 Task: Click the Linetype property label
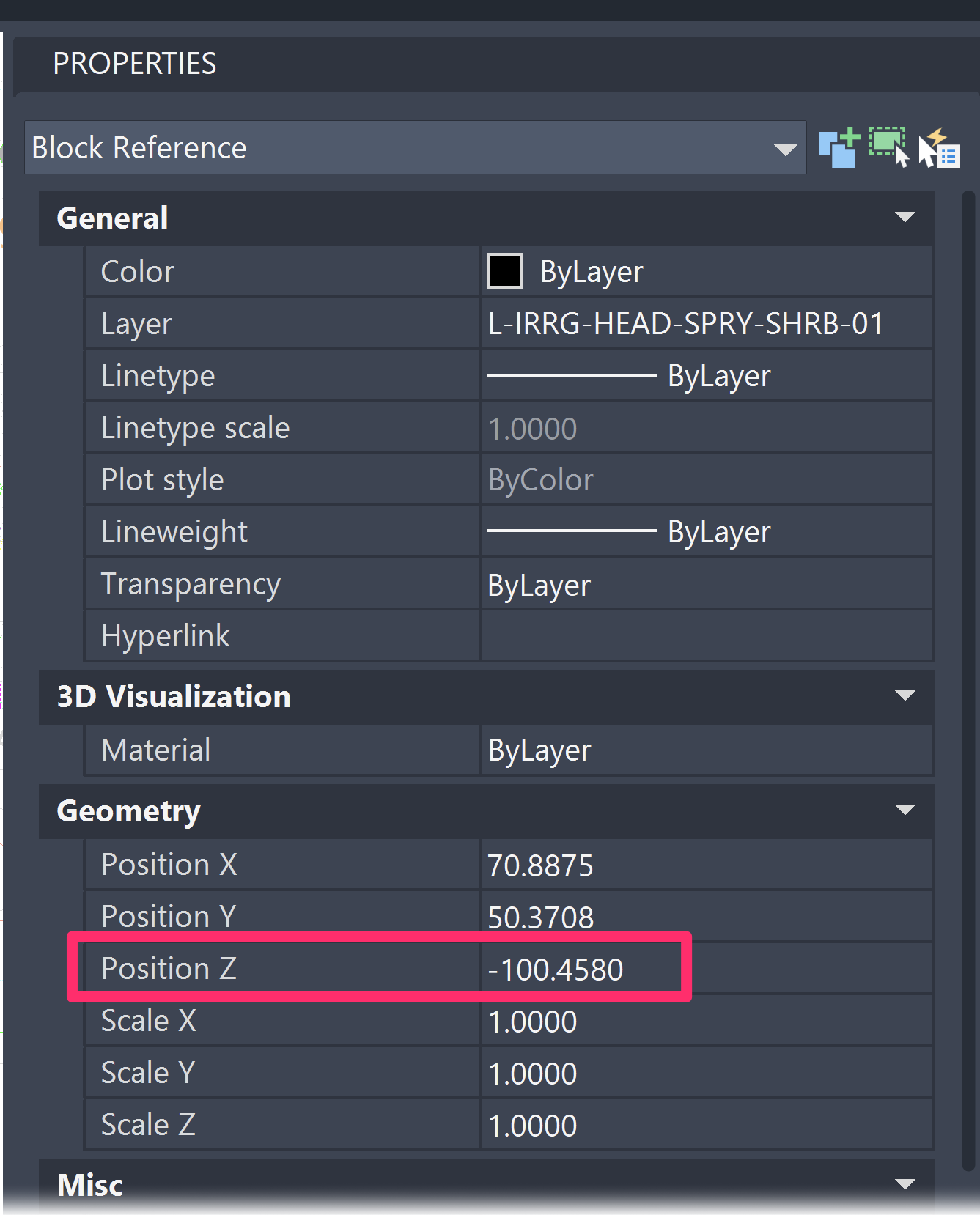(158, 376)
